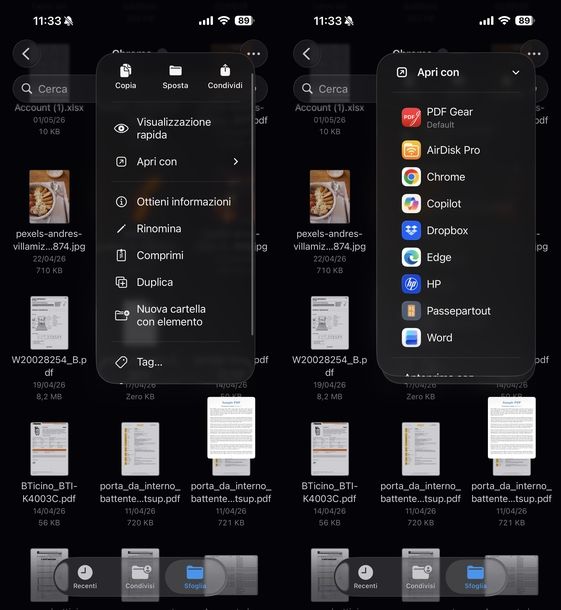Choose Duplica in left menu
The height and width of the screenshot is (610, 561).
(175, 282)
